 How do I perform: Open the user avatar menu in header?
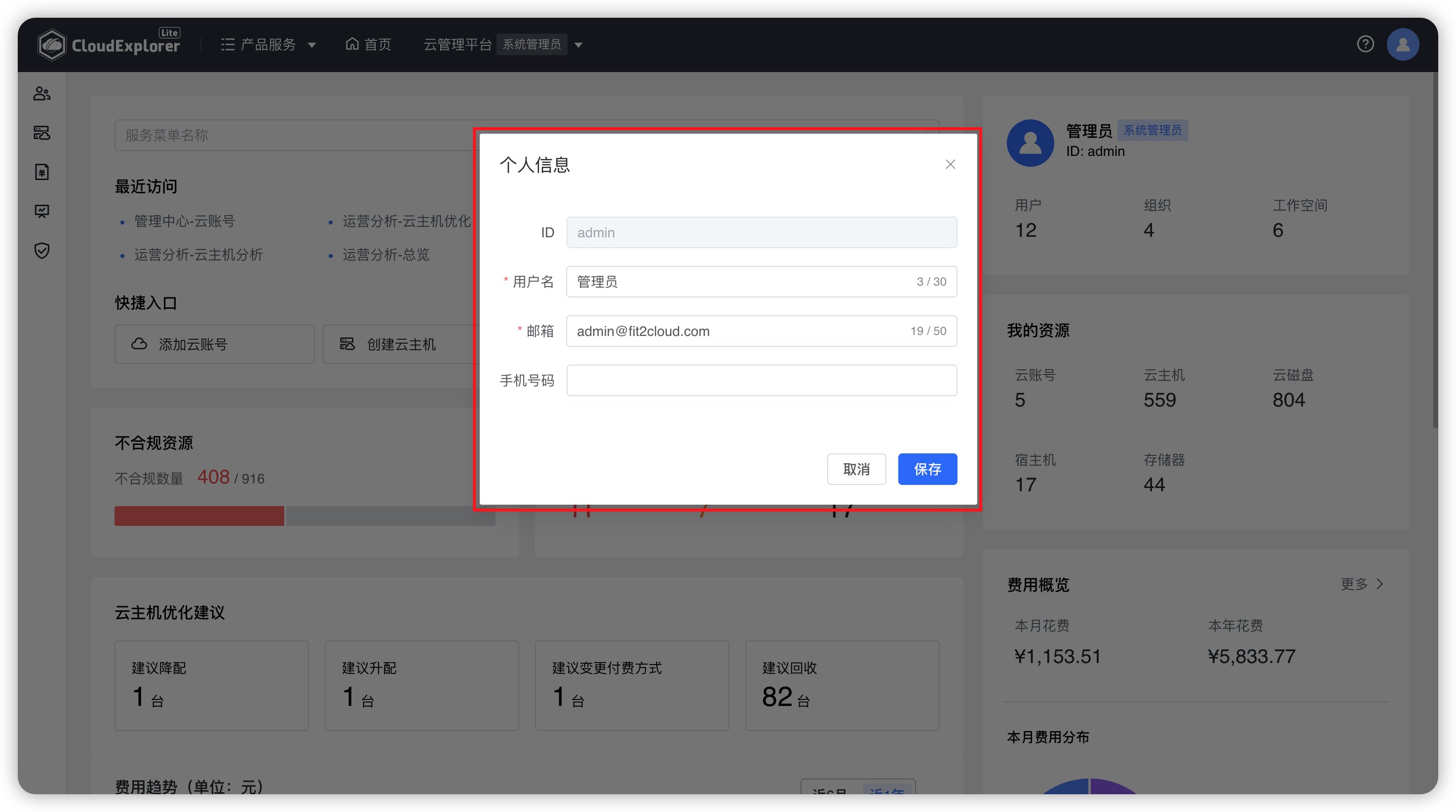point(1403,44)
